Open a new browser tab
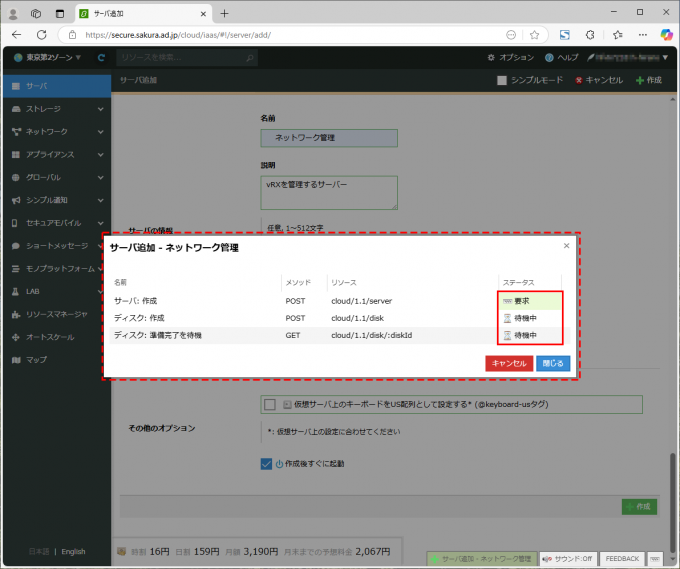 (224, 13)
